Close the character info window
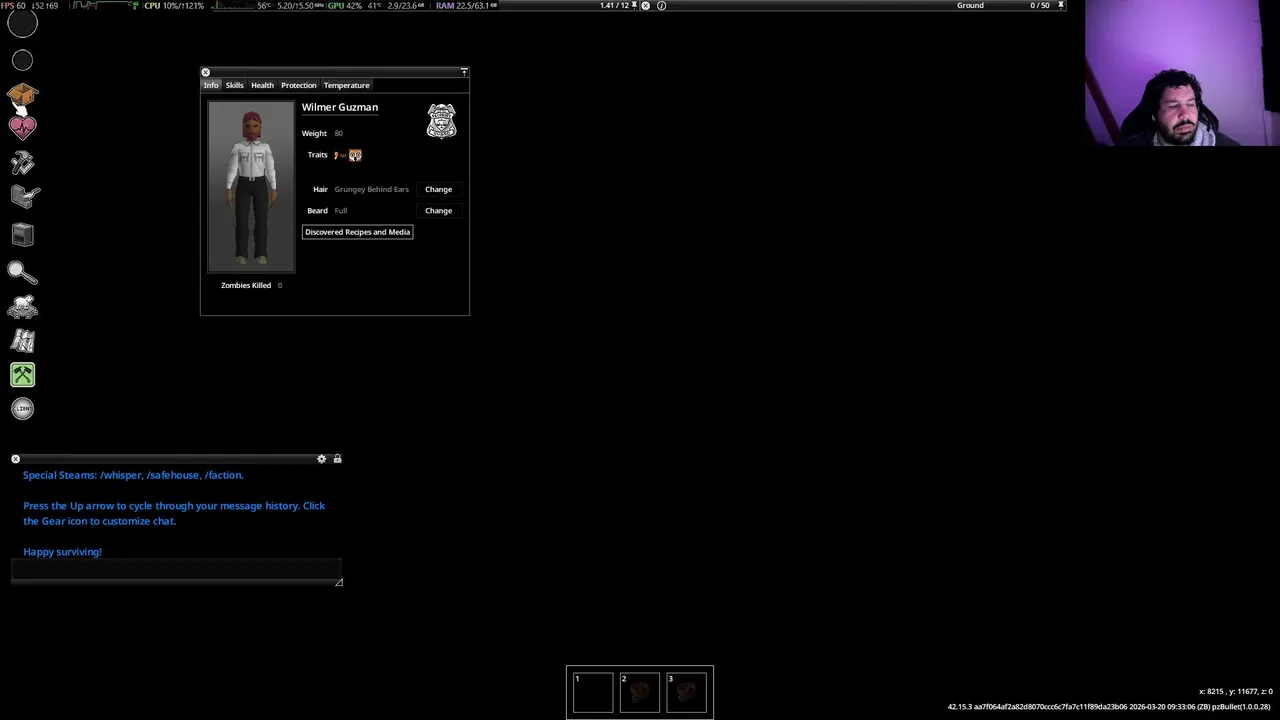This screenshot has height=720, width=1280. [205, 72]
